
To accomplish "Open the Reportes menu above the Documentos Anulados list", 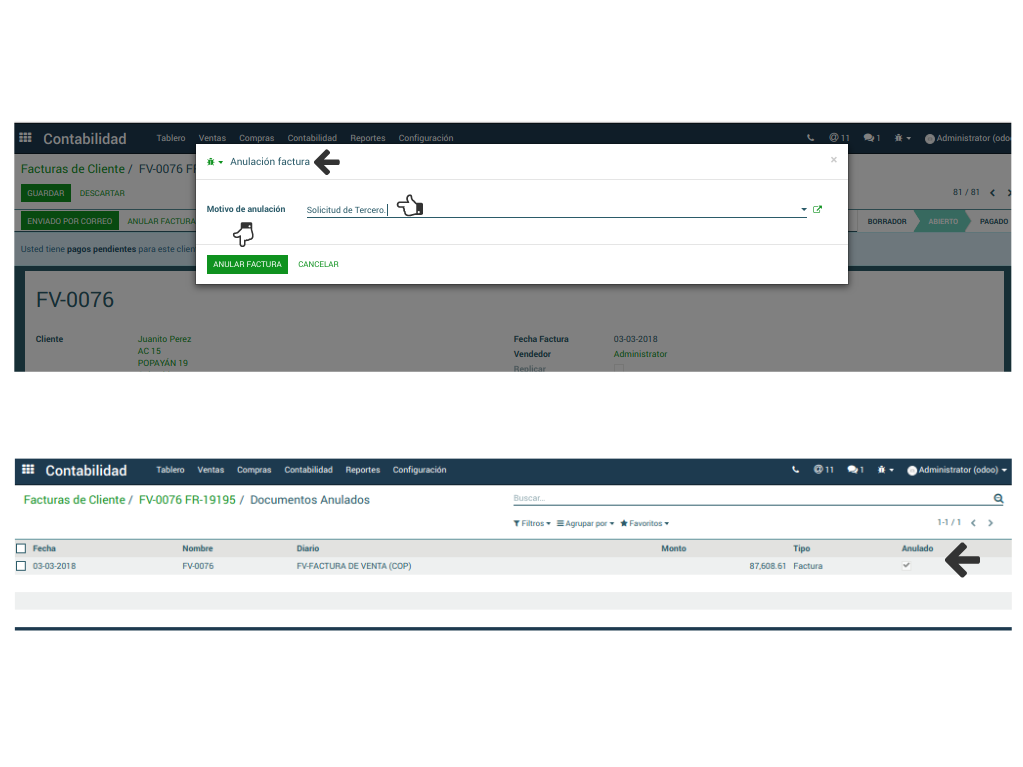I will click(x=362, y=470).
